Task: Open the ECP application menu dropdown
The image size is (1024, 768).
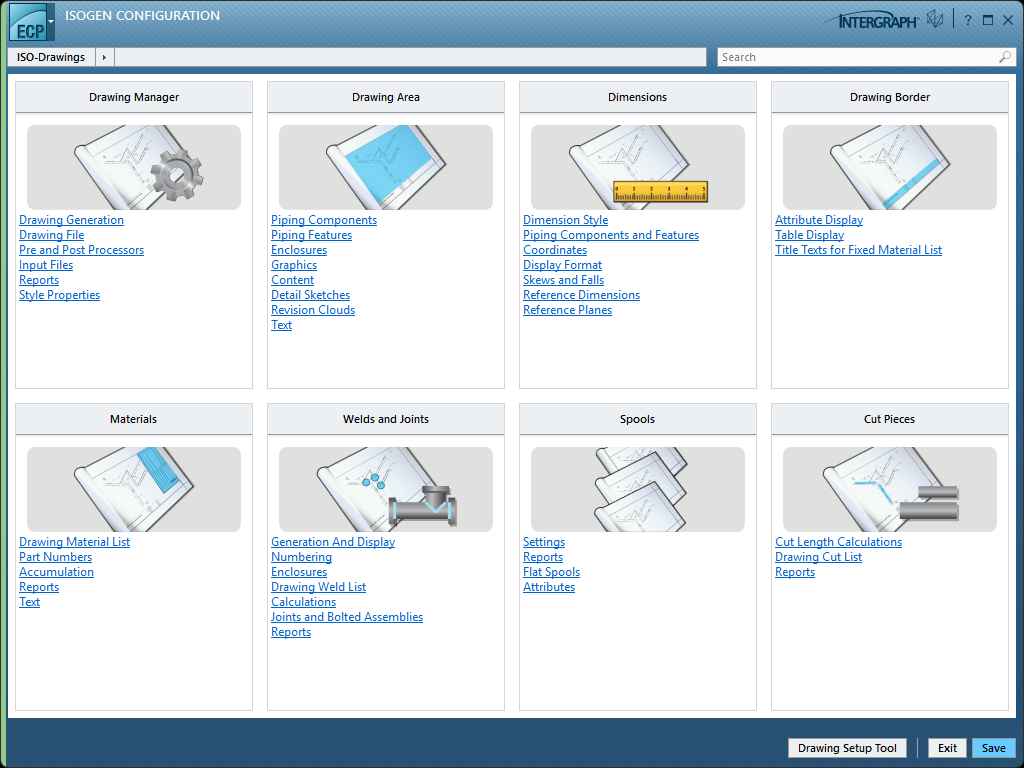Action: coord(51,21)
